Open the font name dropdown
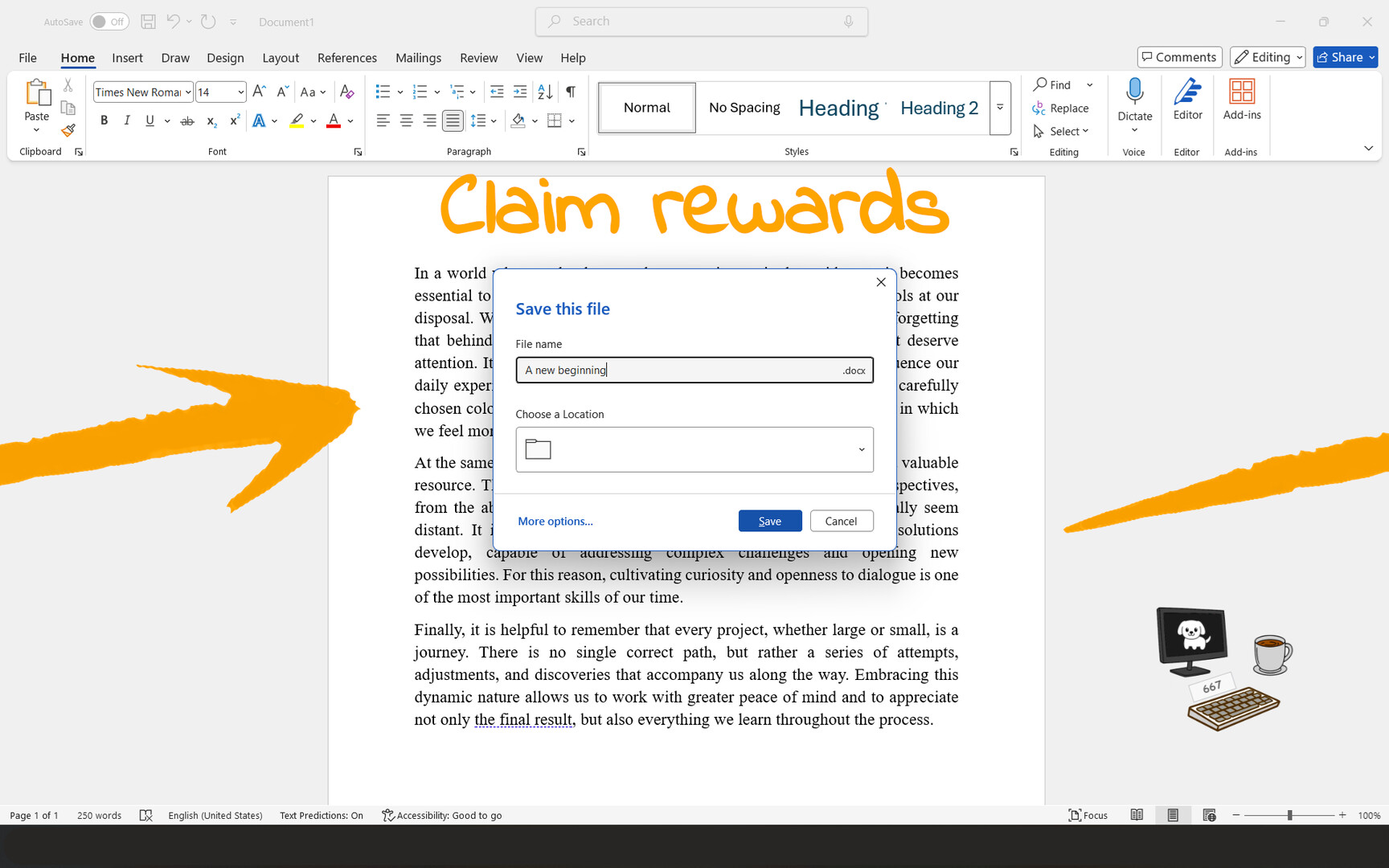Screen dimensions: 1389x868 pyautogui.click(x=188, y=92)
